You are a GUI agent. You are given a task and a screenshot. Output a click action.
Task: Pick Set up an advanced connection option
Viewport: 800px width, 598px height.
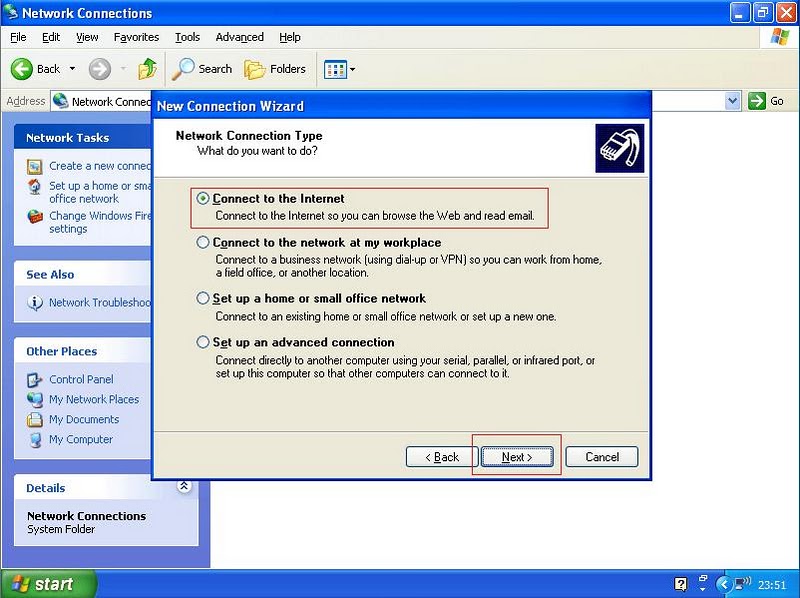pos(203,342)
